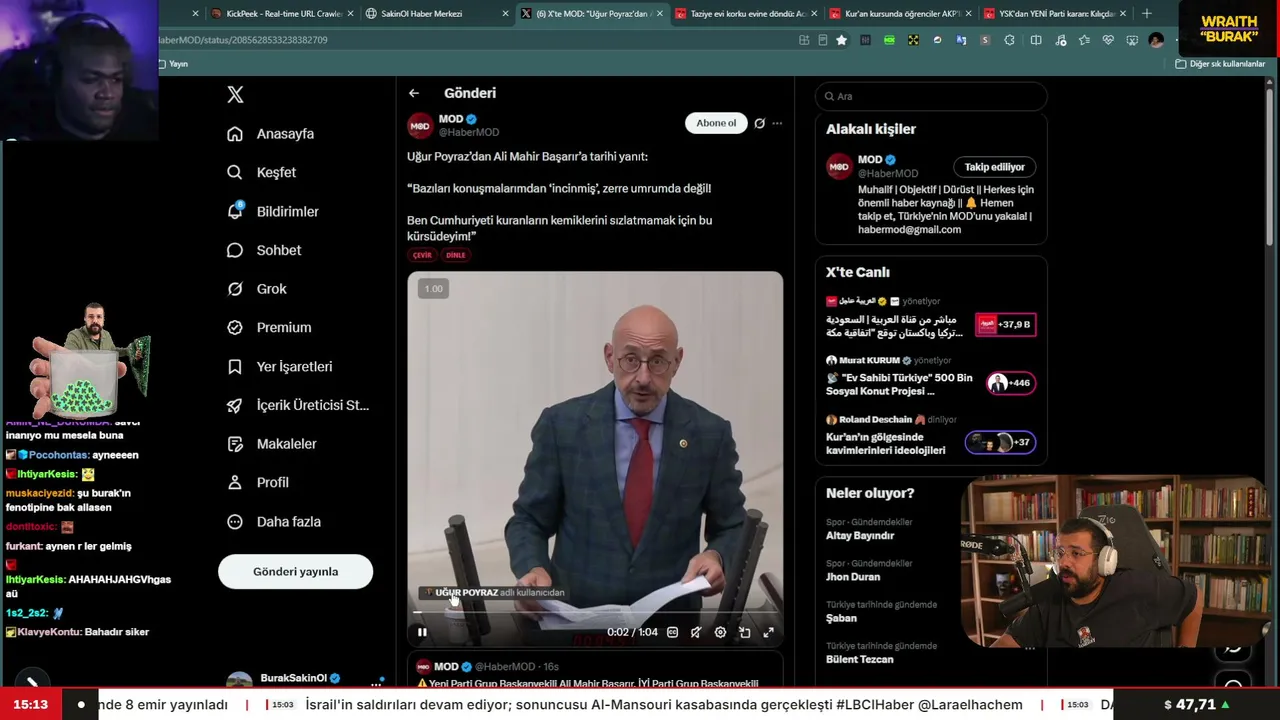Click the bookmark star in address bar
The height and width of the screenshot is (720, 1280).
click(842, 40)
